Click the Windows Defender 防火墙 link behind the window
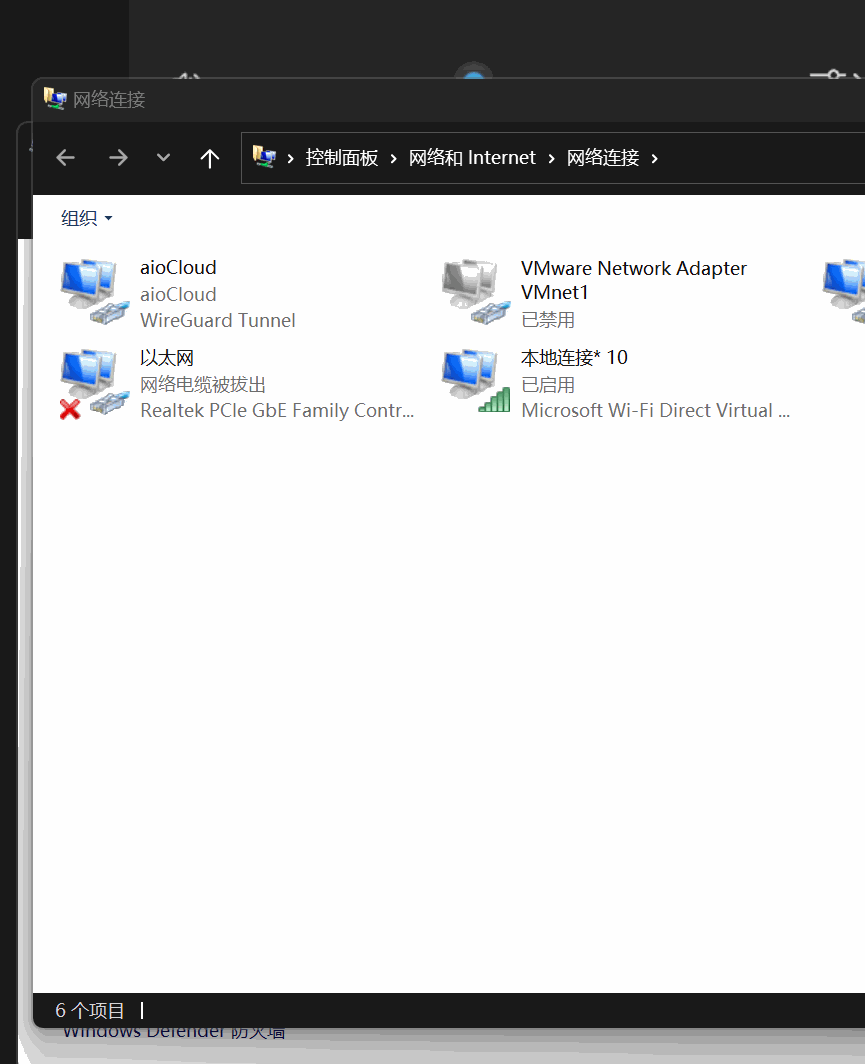The image size is (865, 1064). coord(174,1034)
